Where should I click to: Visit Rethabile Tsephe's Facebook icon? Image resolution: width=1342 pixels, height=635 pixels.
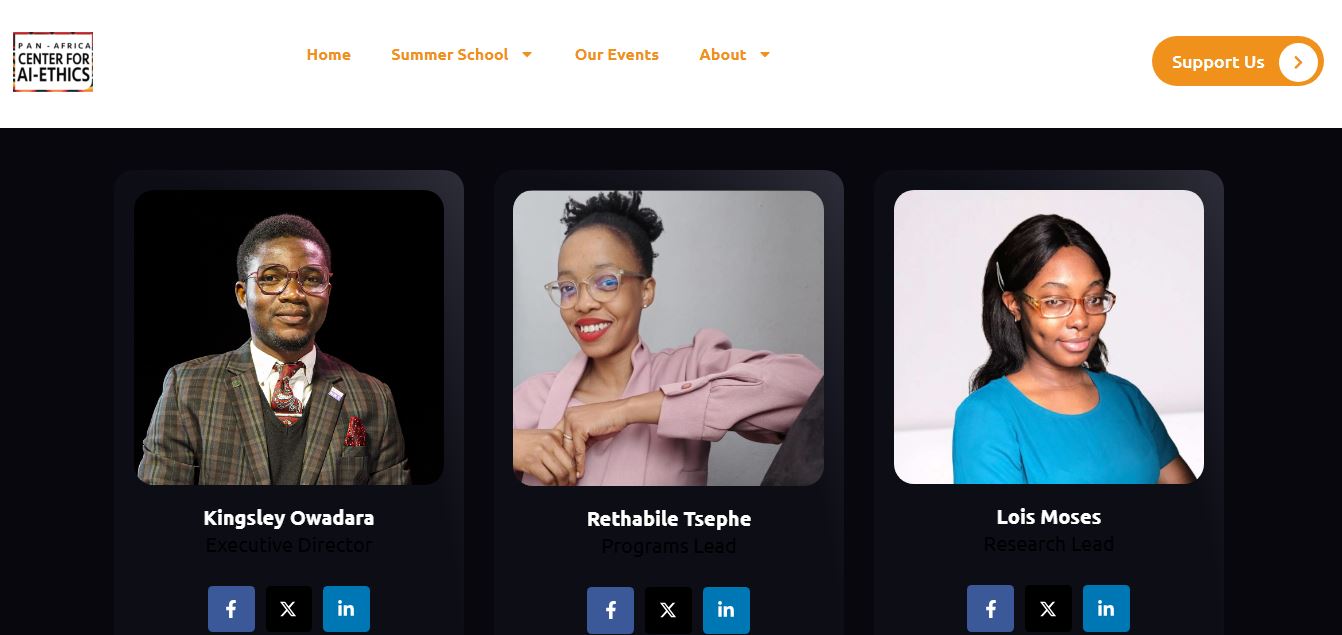(610, 610)
